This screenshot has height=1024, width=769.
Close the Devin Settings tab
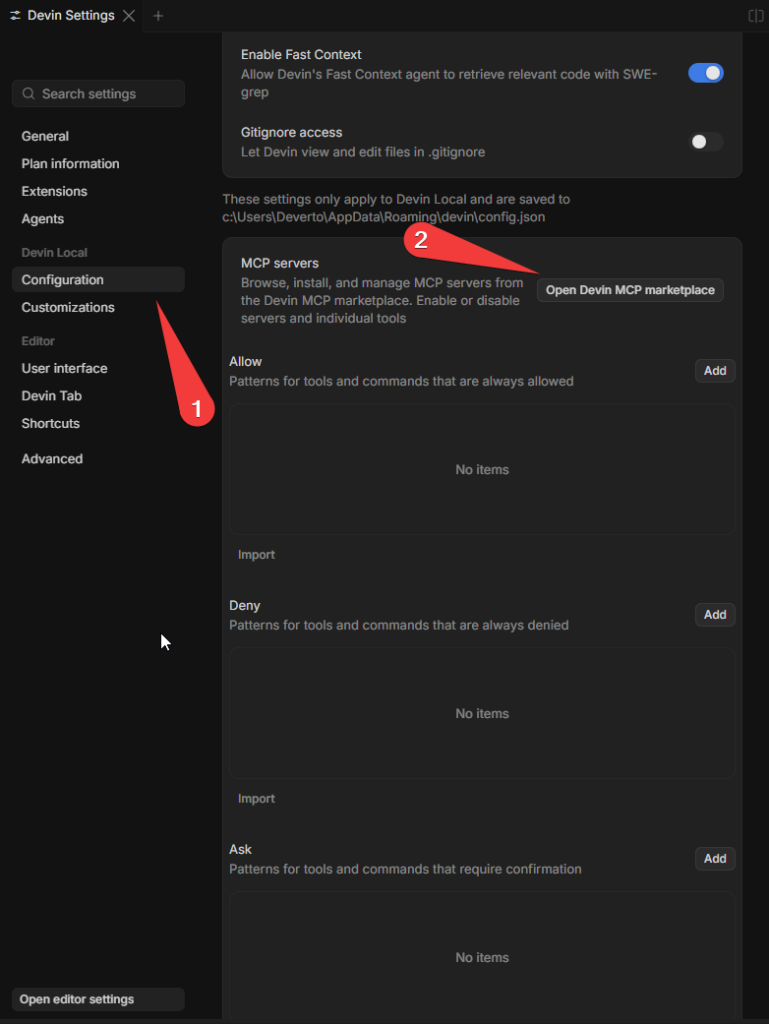[129, 16]
